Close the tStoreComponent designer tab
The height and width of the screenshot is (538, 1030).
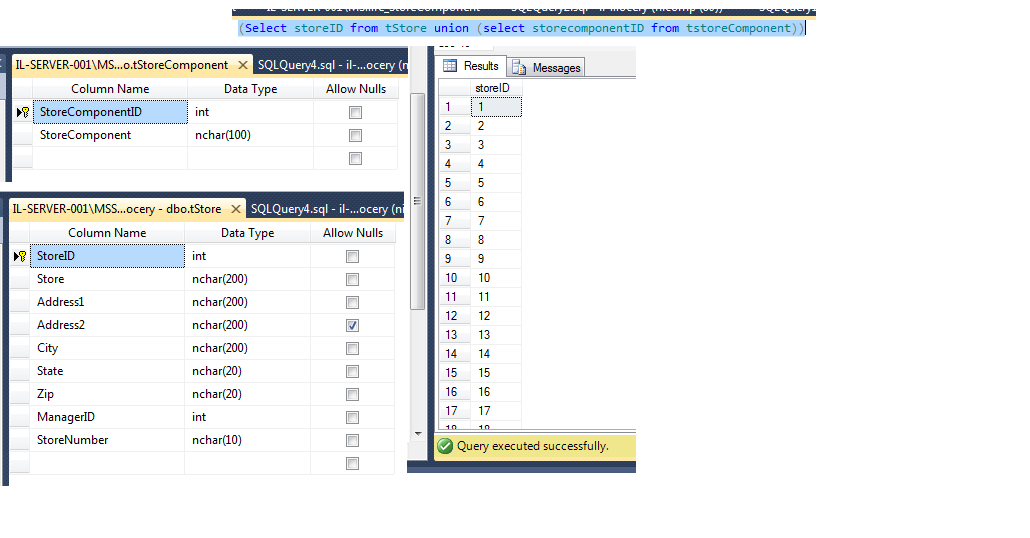(243, 65)
